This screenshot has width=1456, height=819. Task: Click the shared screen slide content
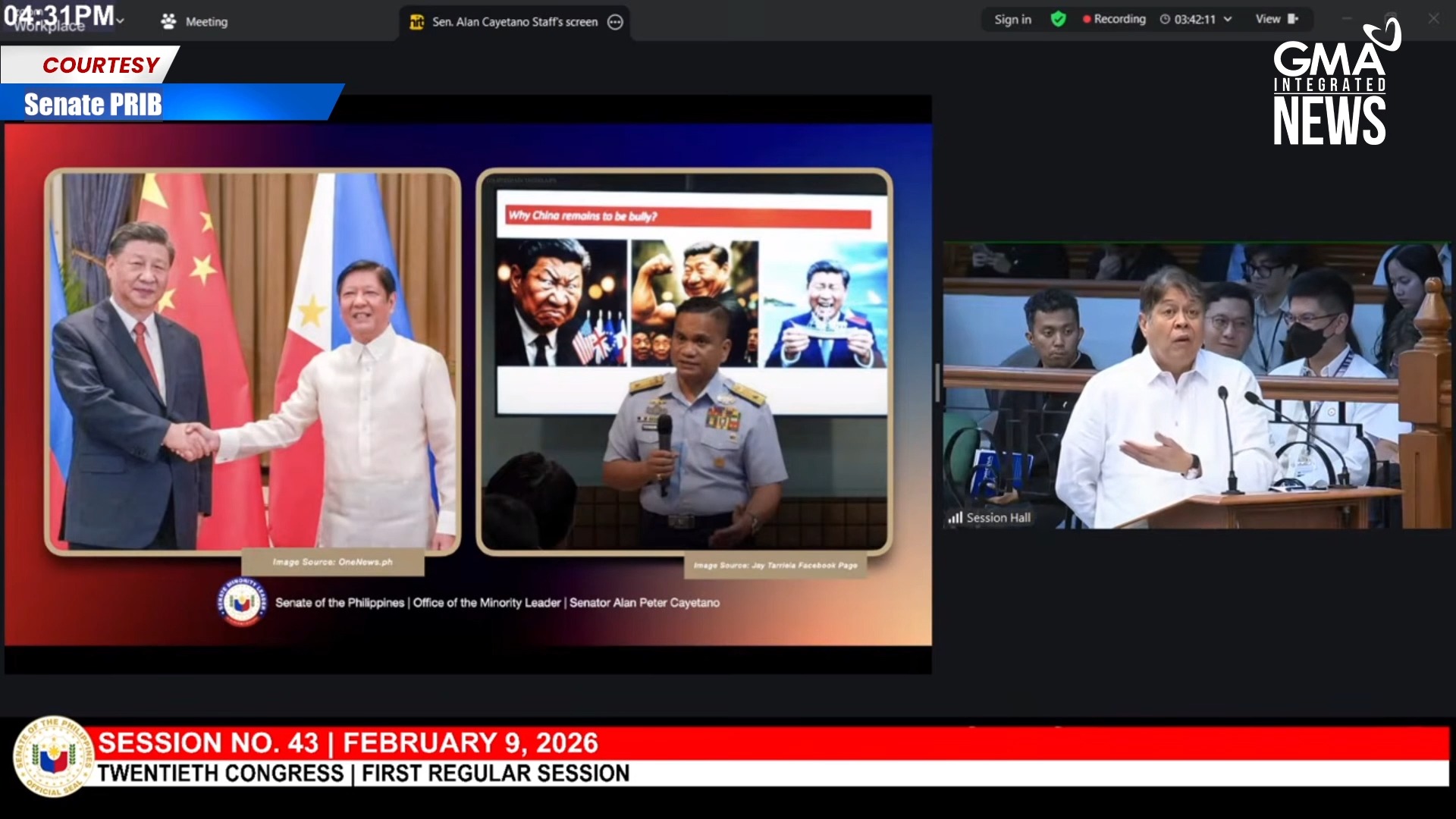[468, 384]
